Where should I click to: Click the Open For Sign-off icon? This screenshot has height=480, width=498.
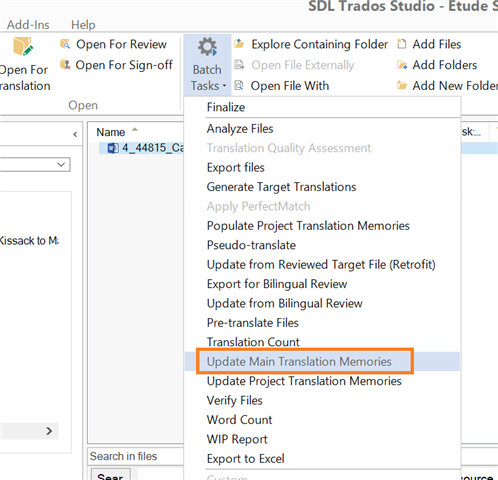pyautogui.click(x=65, y=65)
